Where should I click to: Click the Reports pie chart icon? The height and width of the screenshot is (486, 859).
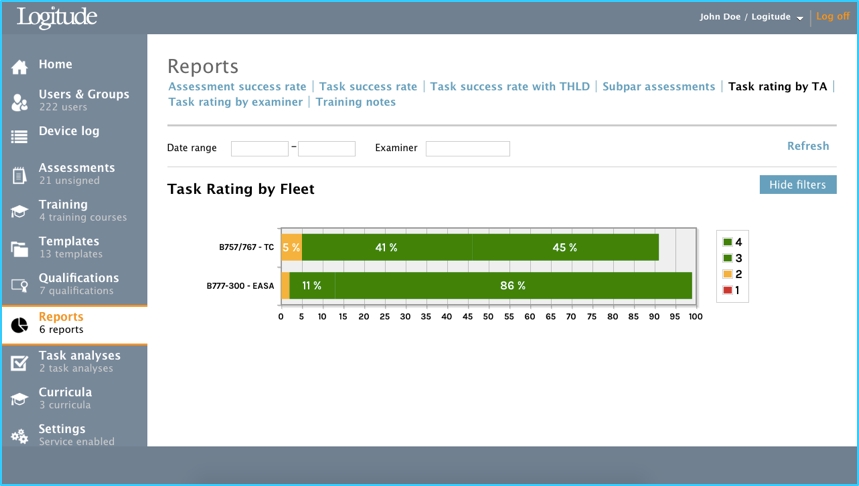19,325
